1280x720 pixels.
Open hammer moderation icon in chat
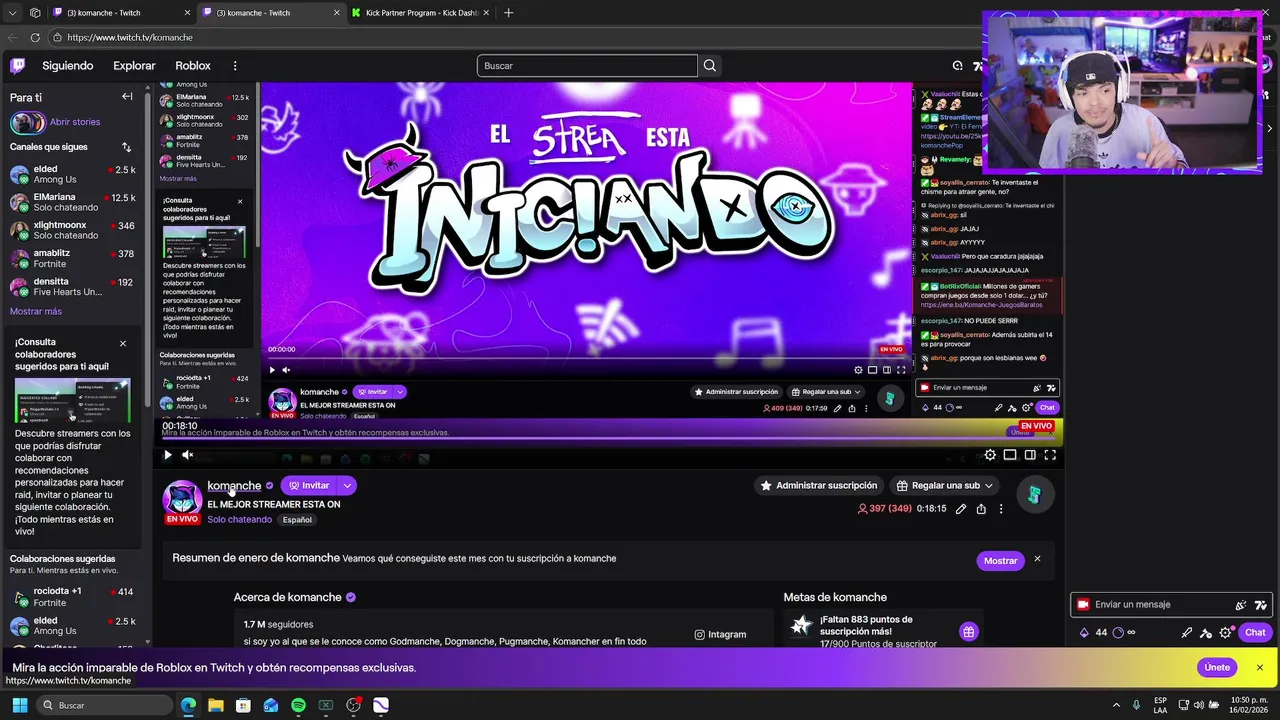1206,632
